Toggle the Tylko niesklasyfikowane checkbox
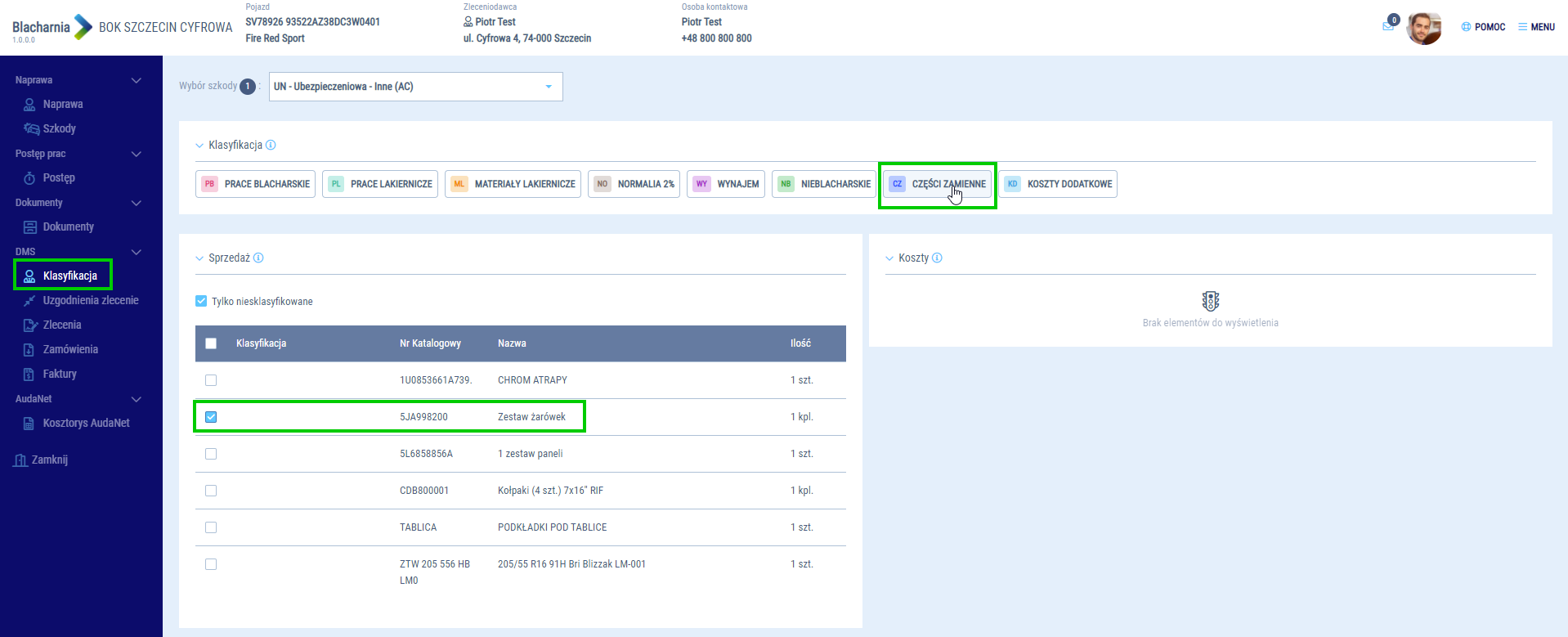 (201, 301)
